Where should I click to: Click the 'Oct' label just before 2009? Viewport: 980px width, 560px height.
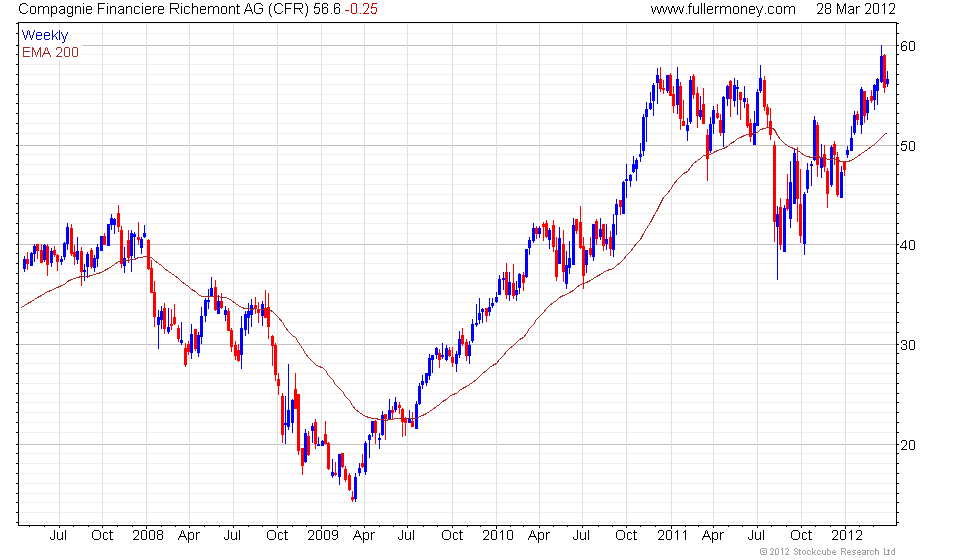click(277, 535)
